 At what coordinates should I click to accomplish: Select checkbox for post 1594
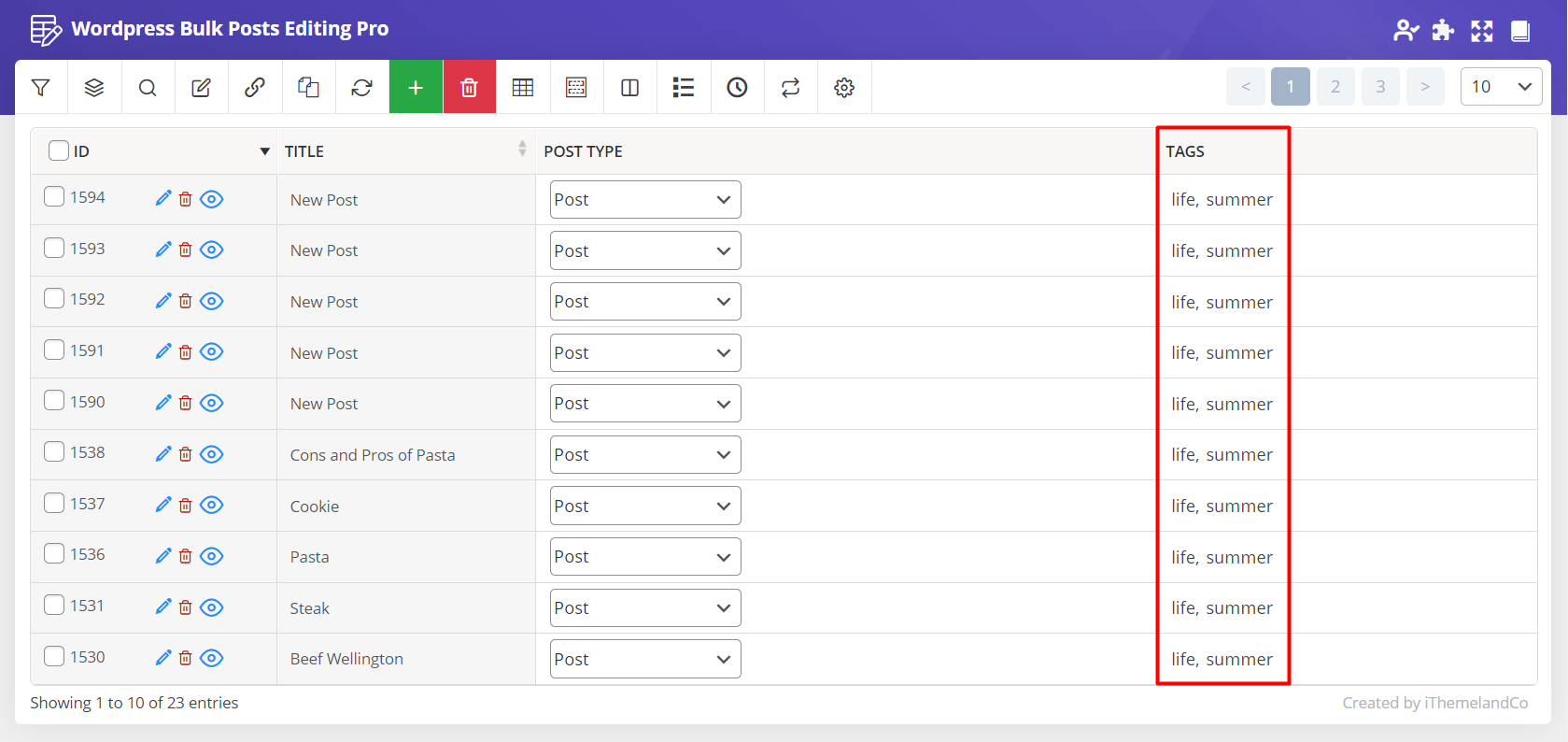pyautogui.click(x=54, y=196)
